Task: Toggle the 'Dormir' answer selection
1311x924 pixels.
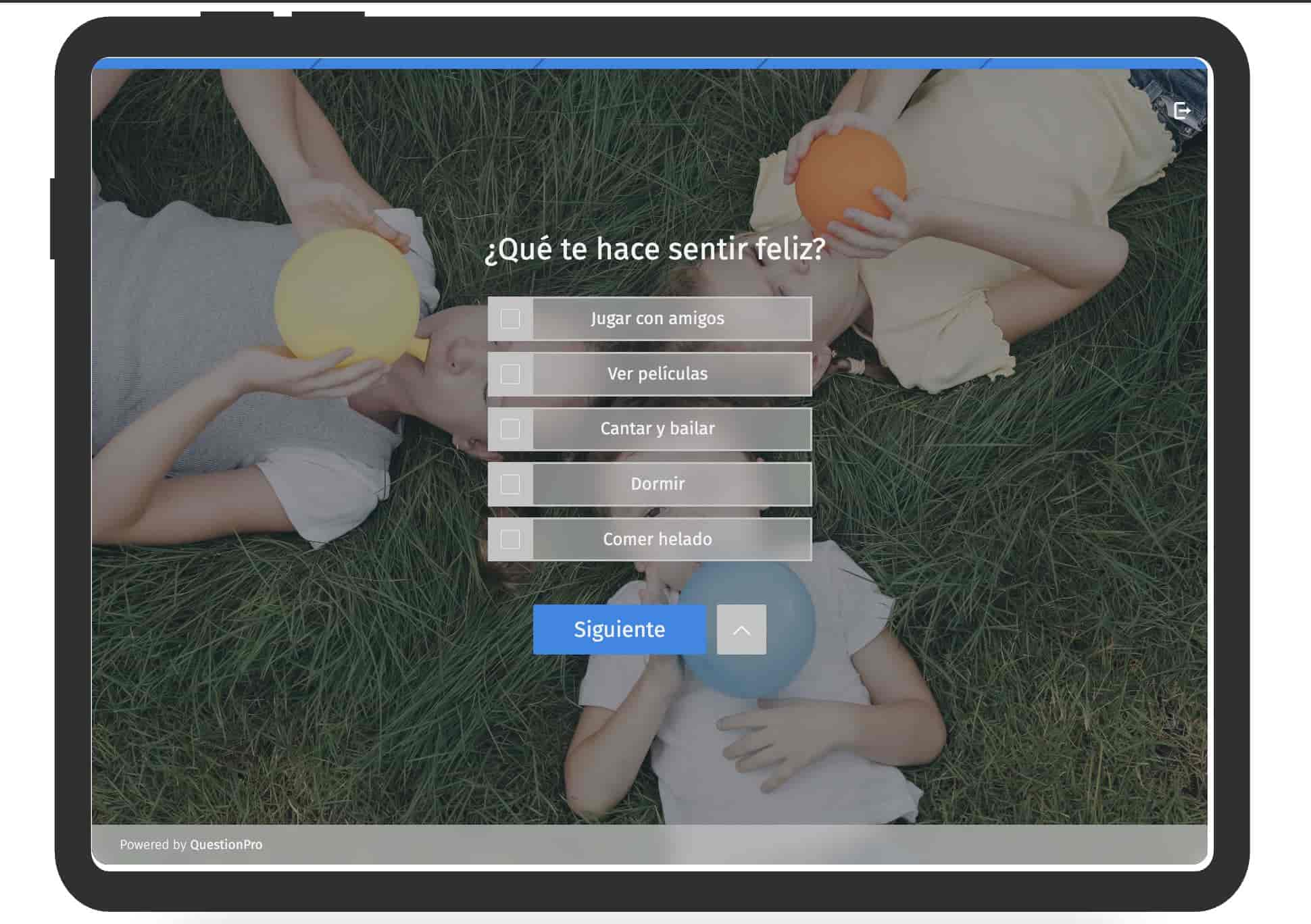Action: (657, 484)
